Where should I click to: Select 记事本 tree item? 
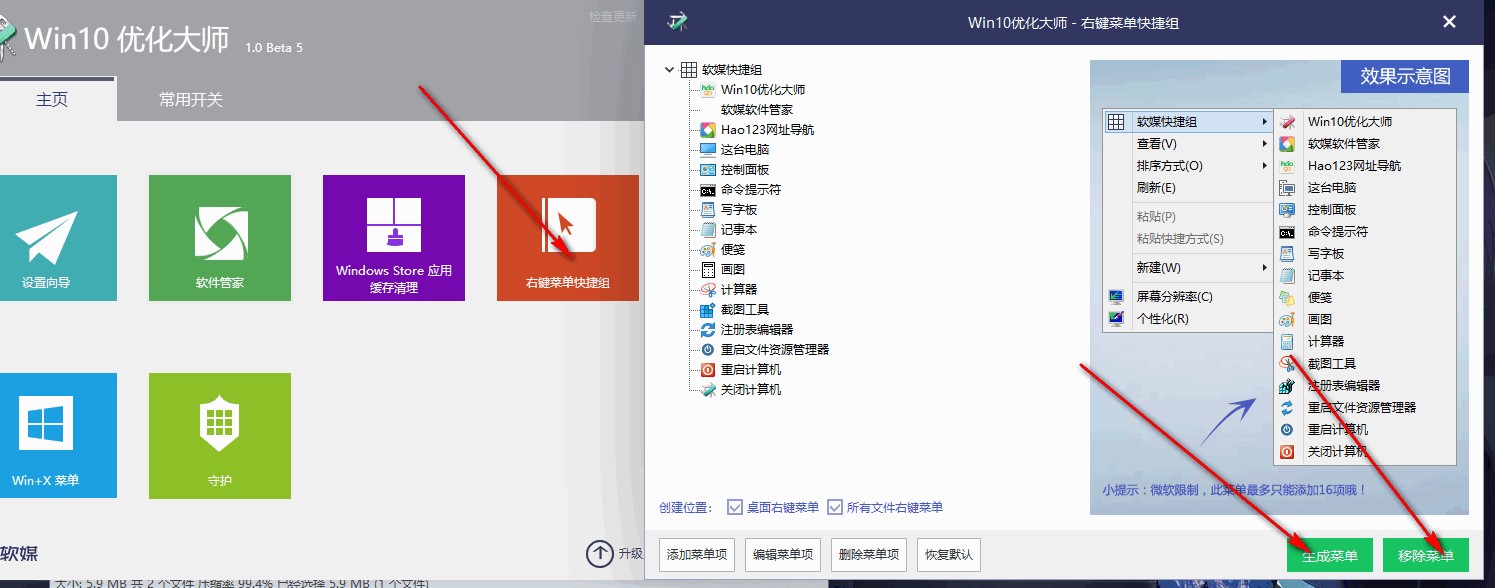point(739,230)
